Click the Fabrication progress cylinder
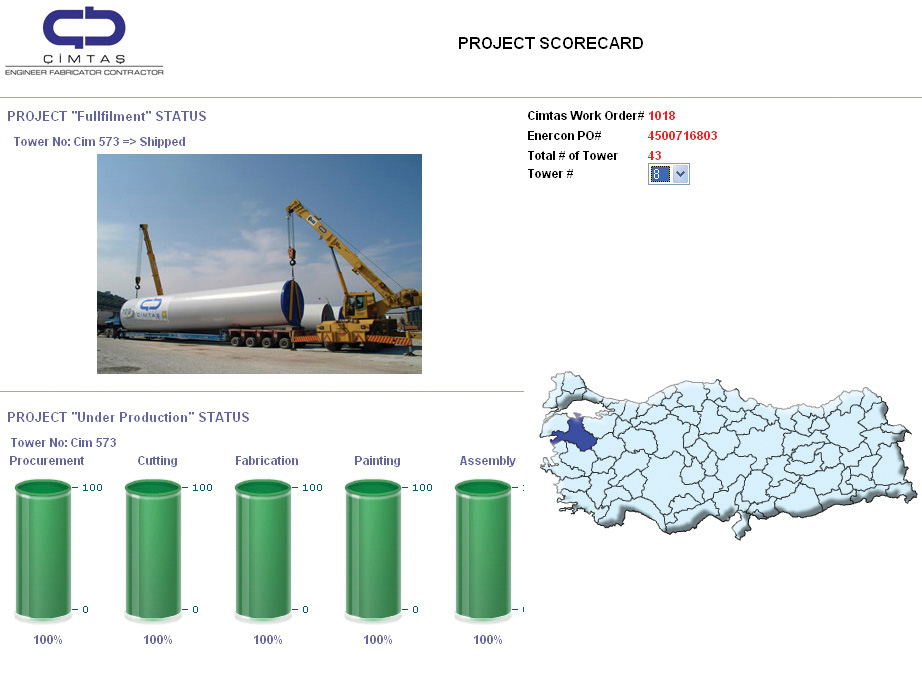 [x=263, y=550]
